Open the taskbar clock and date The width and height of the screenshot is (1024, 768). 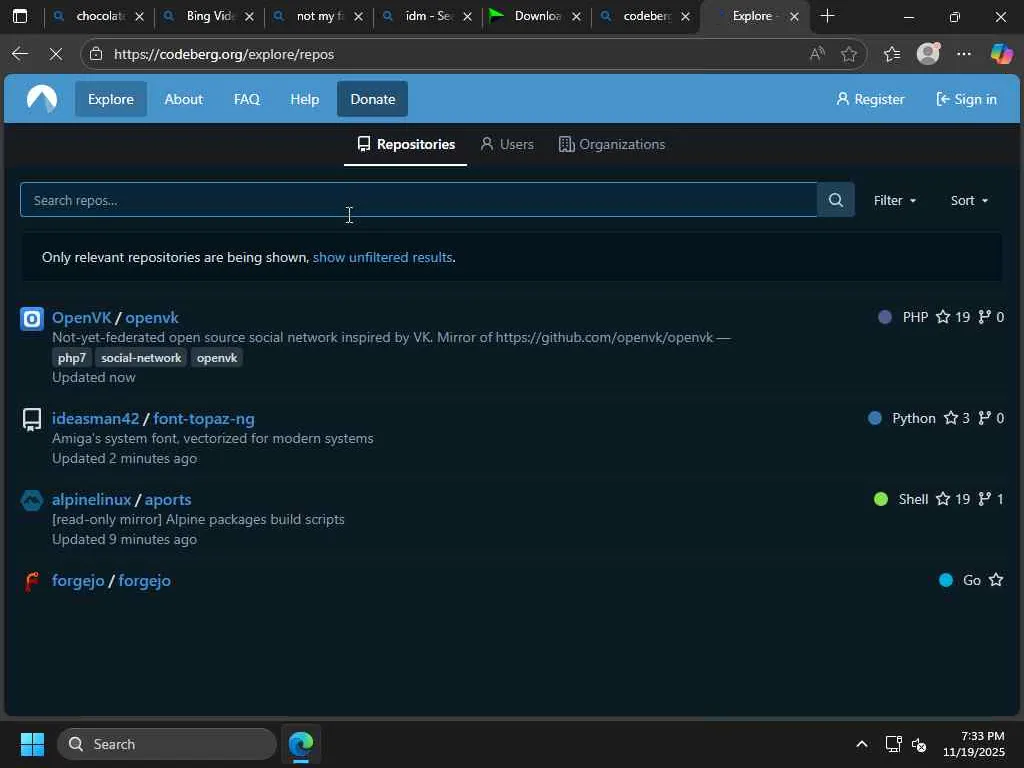point(974,744)
